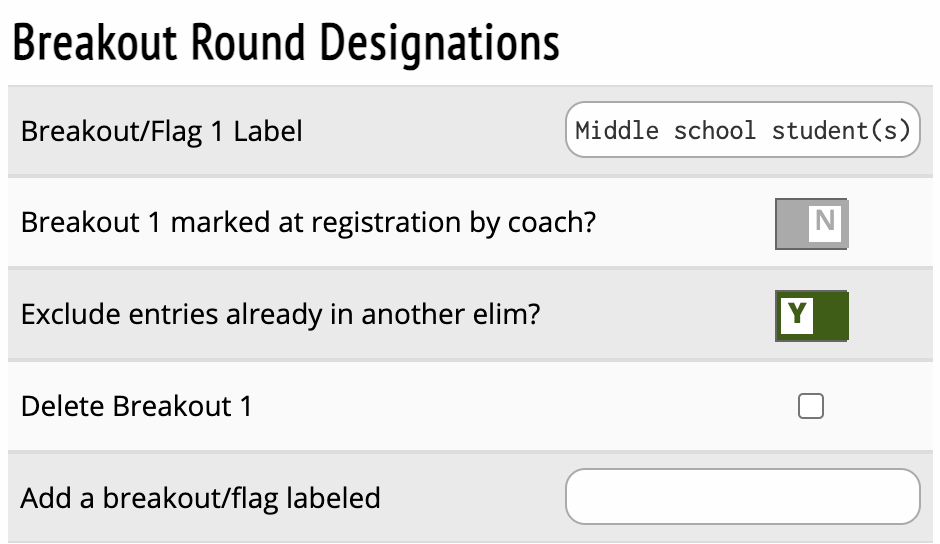Image resolution: width=940 pixels, height=544 pixels.
Task: Click the white N knob on the toggle
Action: point(825,222)
